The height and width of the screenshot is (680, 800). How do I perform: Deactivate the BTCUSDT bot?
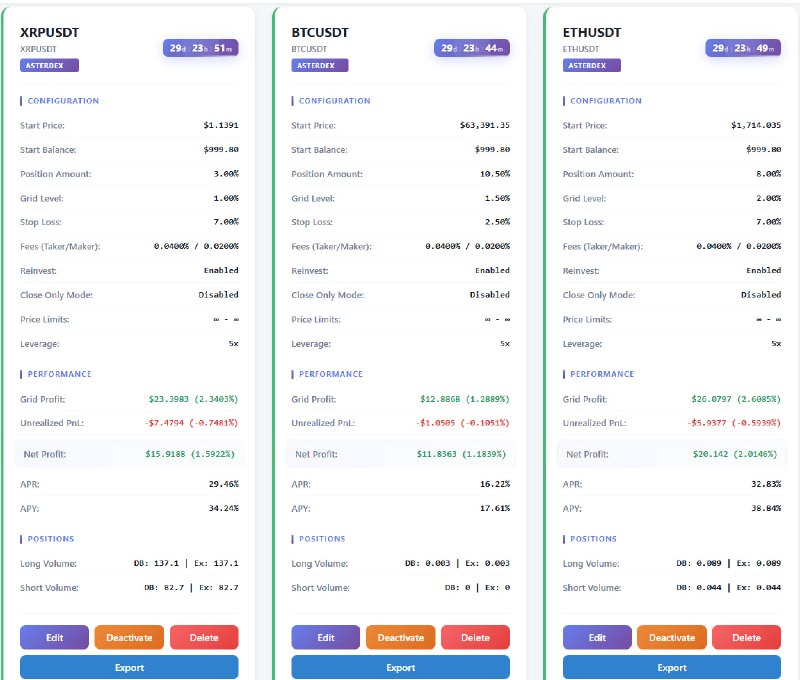[401, 637]
